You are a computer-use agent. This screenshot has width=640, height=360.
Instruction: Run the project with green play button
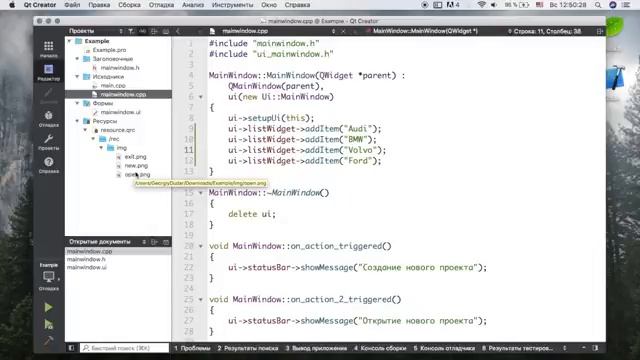[48, 307]
